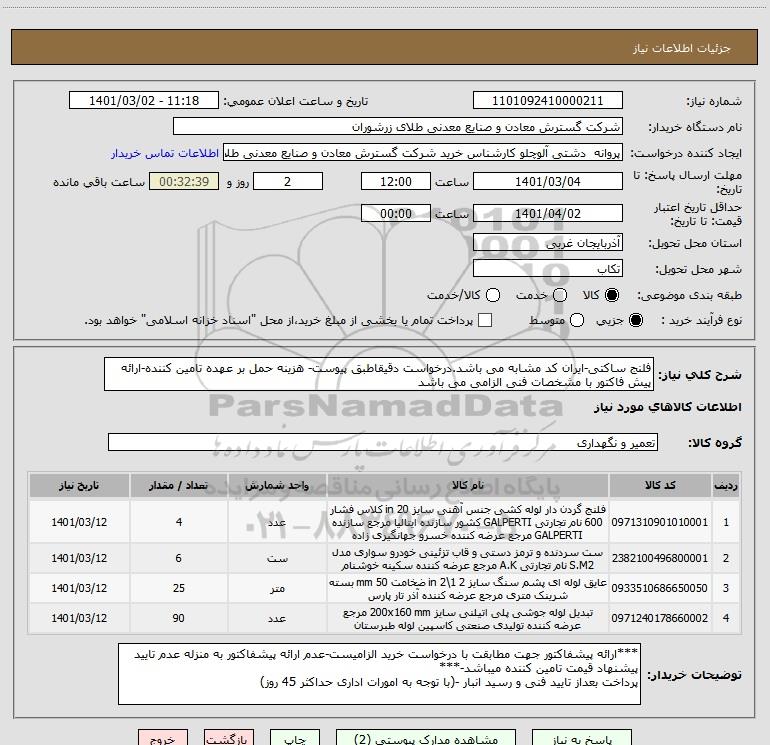Viewport: 770px width, 745px height.
Task: Click the تعداد / مقدار column header
Action: [179, 485]
